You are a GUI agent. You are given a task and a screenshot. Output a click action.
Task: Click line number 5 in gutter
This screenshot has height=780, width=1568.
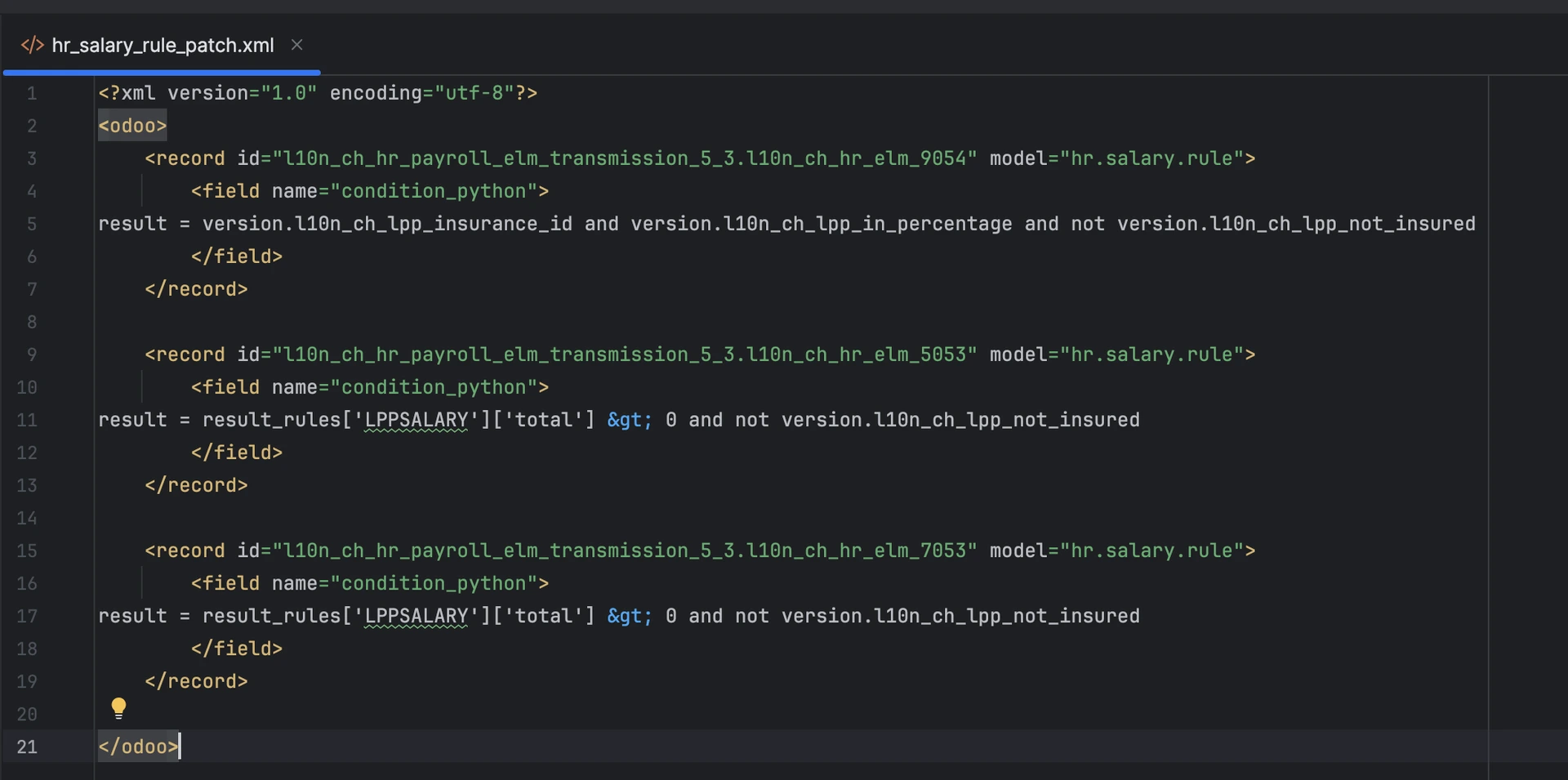click(x=32, y=224)
